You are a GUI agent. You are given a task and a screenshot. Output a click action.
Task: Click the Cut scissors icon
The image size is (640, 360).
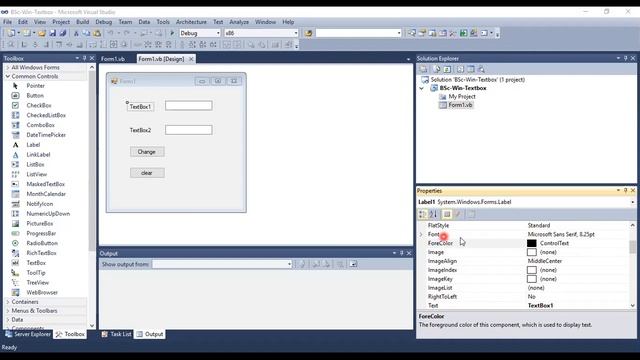76,33
